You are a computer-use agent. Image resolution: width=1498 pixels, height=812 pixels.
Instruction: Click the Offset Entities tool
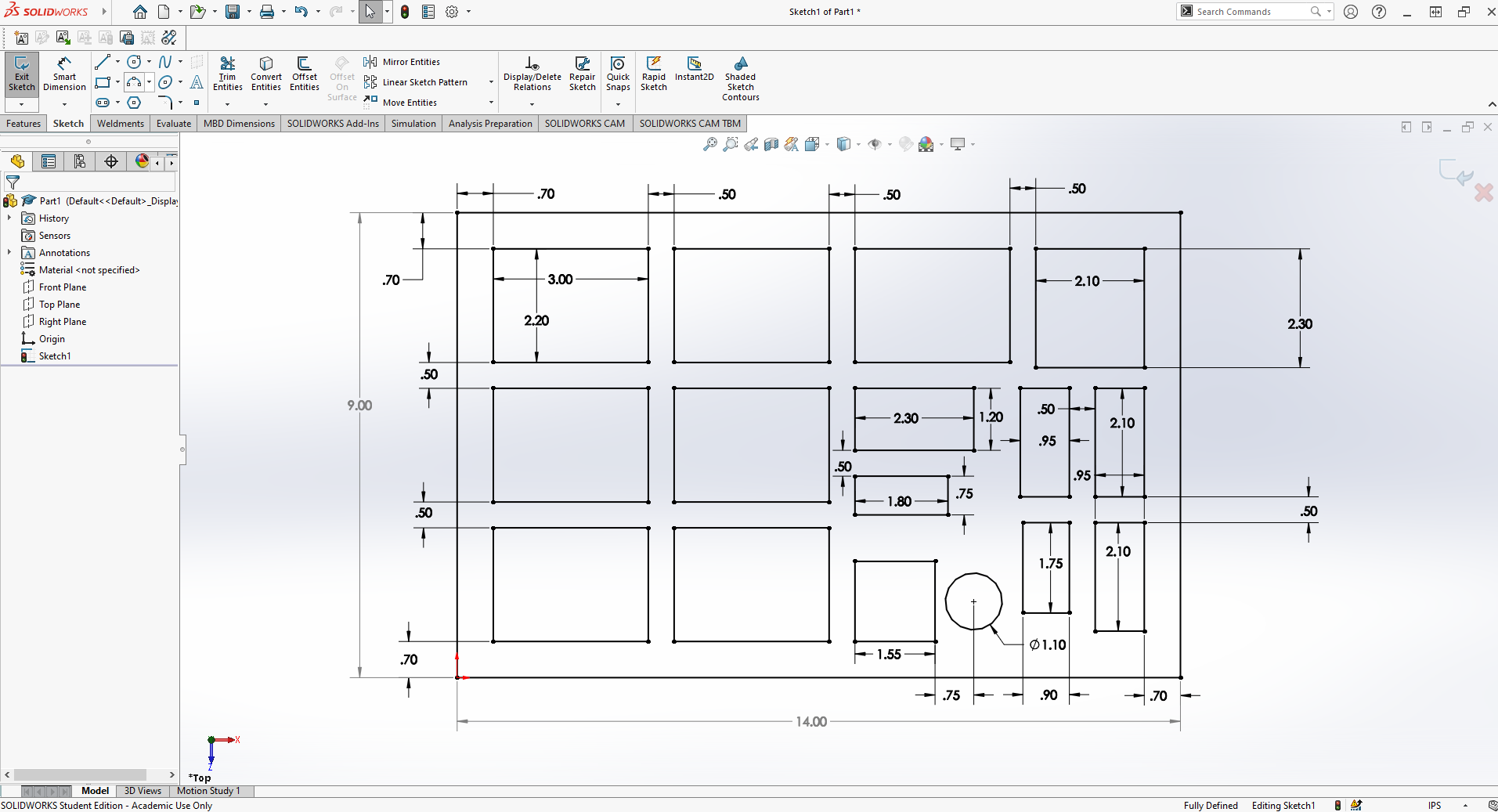click(x=305, y=74)
